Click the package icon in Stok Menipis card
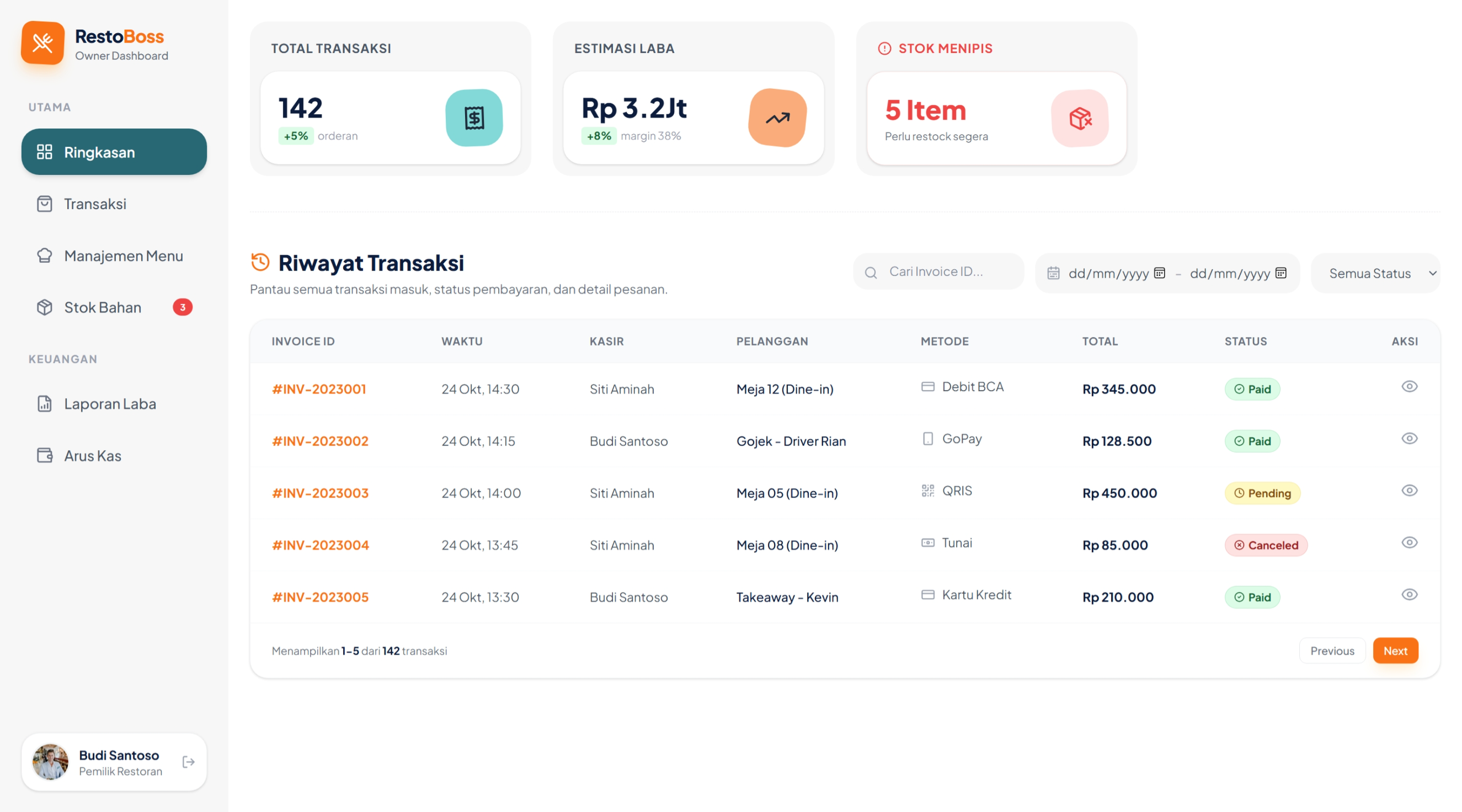This screenshot has height=812, width=1462. (1080, 118)
